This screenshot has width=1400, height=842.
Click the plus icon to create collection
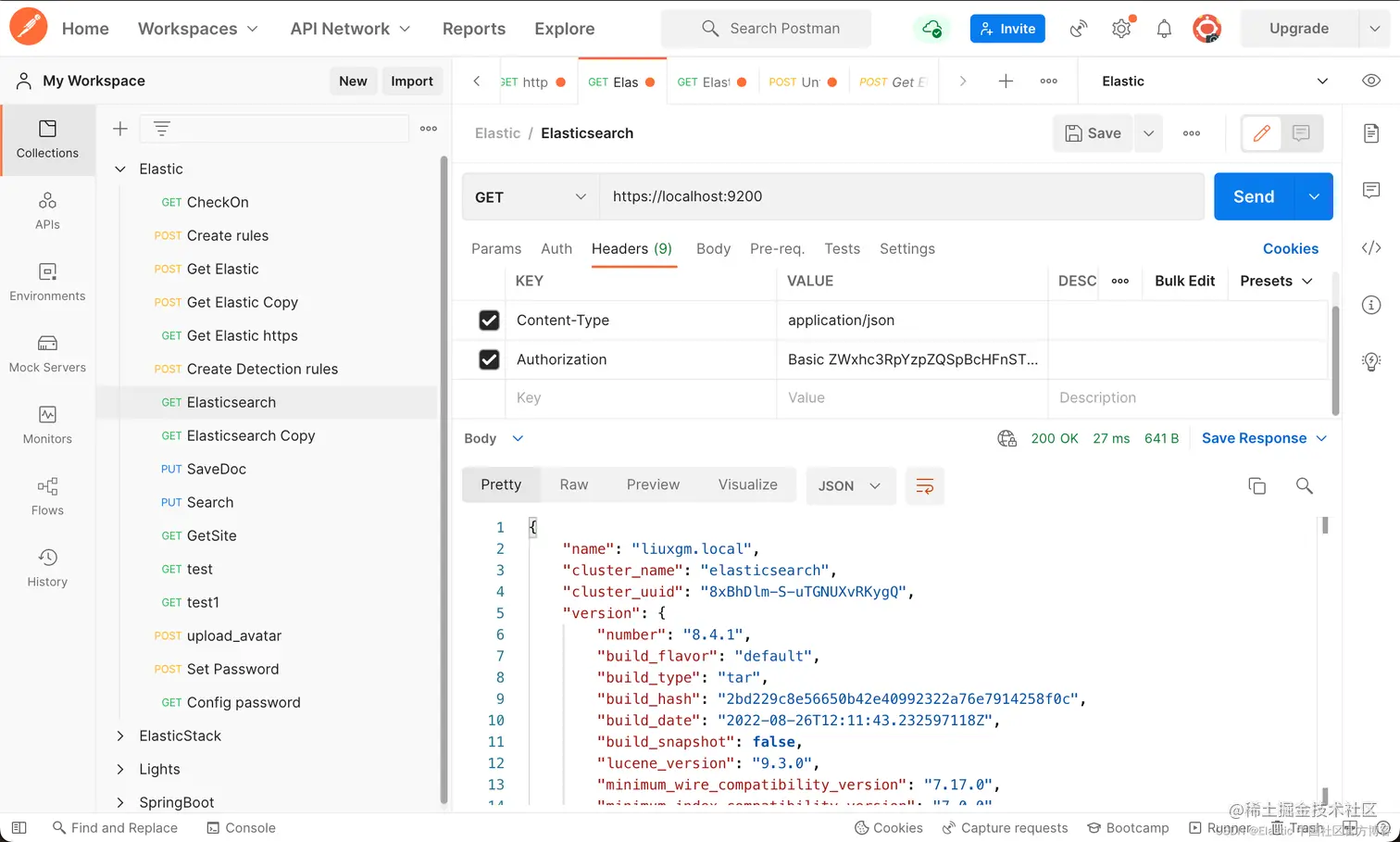[x=120, y=129]
